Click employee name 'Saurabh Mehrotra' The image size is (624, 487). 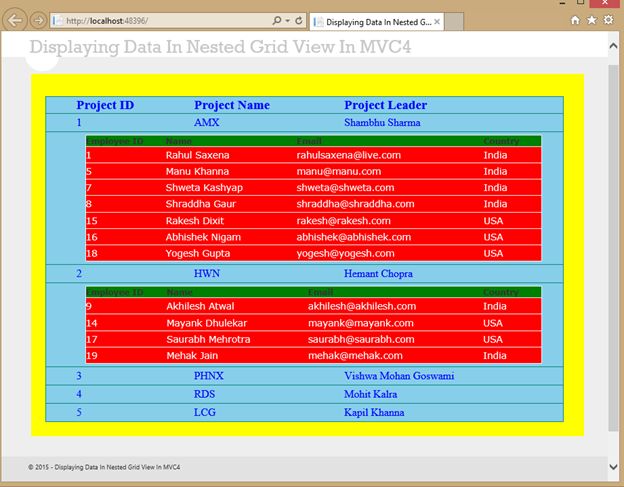(x=208, y=339)
